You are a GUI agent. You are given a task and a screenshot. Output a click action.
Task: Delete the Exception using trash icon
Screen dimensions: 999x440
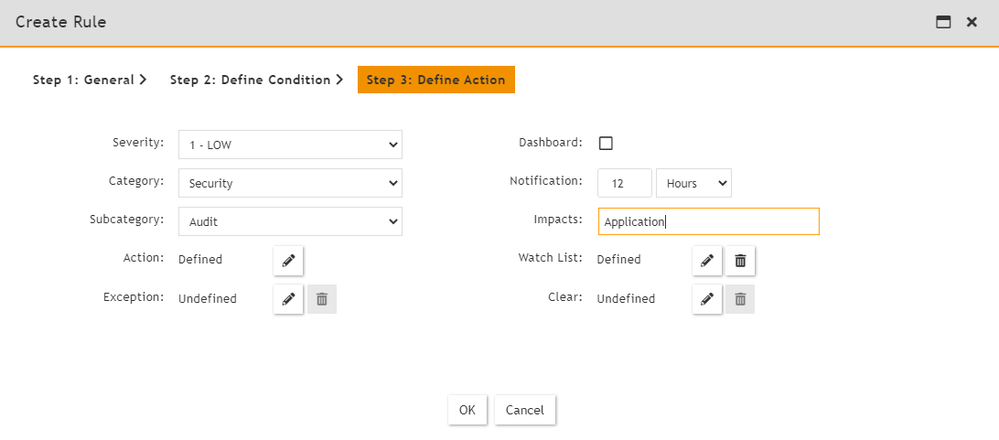click(322, 299)
